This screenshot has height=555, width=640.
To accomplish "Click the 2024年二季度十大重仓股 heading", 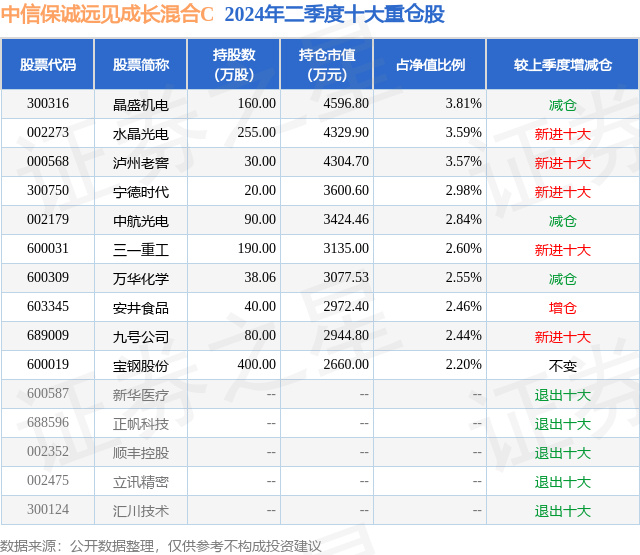I will [334, 14].
